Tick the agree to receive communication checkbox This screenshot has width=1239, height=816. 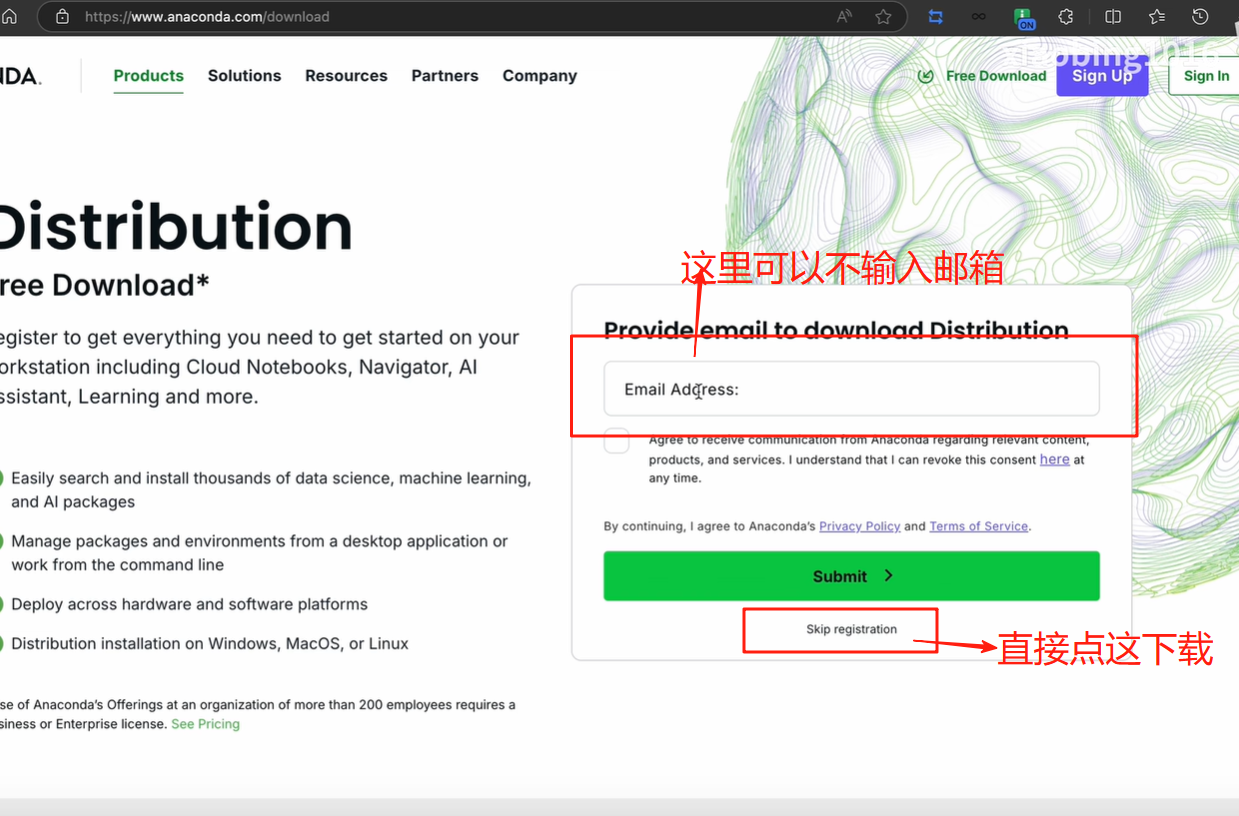click(617, 441)
